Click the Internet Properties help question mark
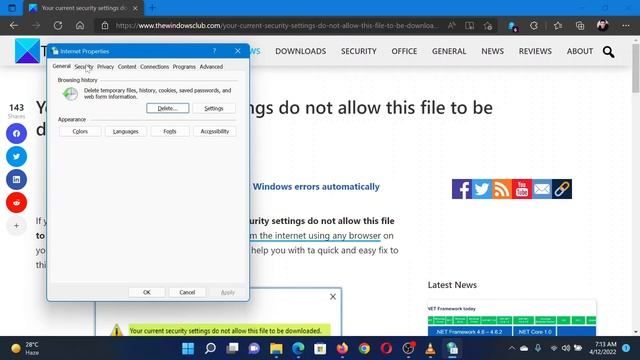The image size is (640, 360). point(214,51)
